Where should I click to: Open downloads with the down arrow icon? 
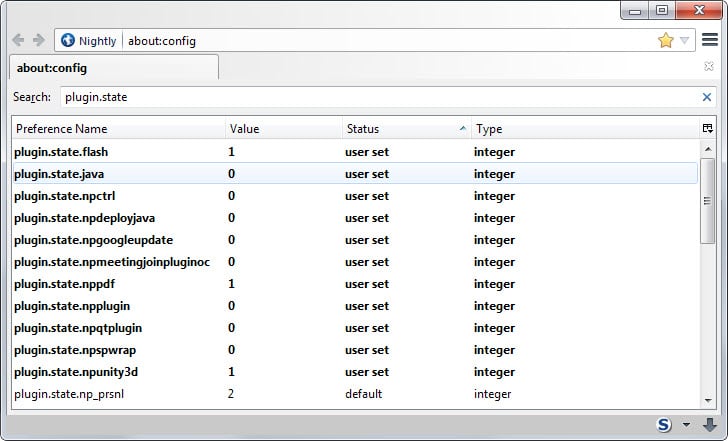pyautogui.click(x=710, y=424)
